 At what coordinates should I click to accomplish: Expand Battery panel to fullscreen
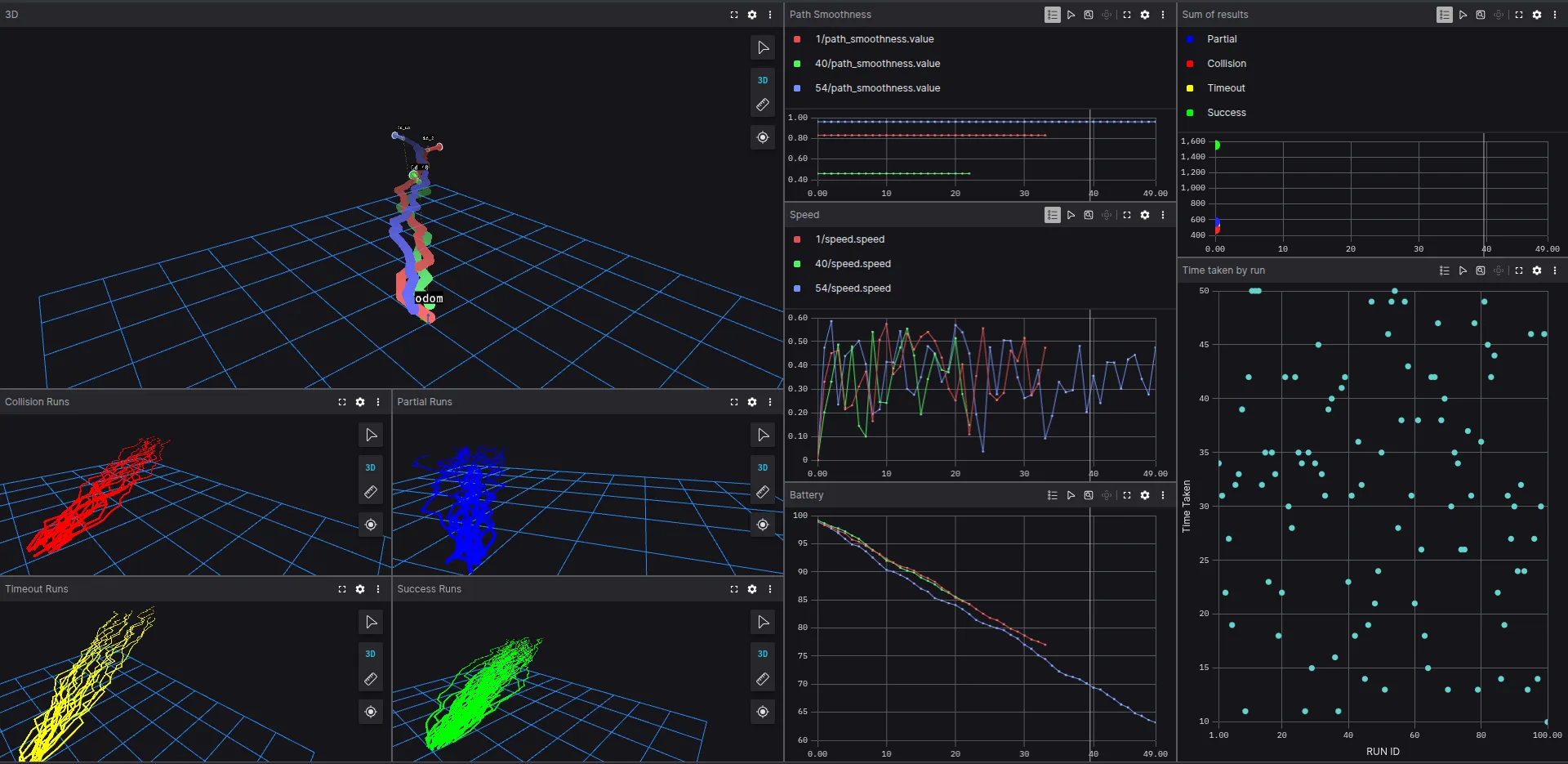1127,495
